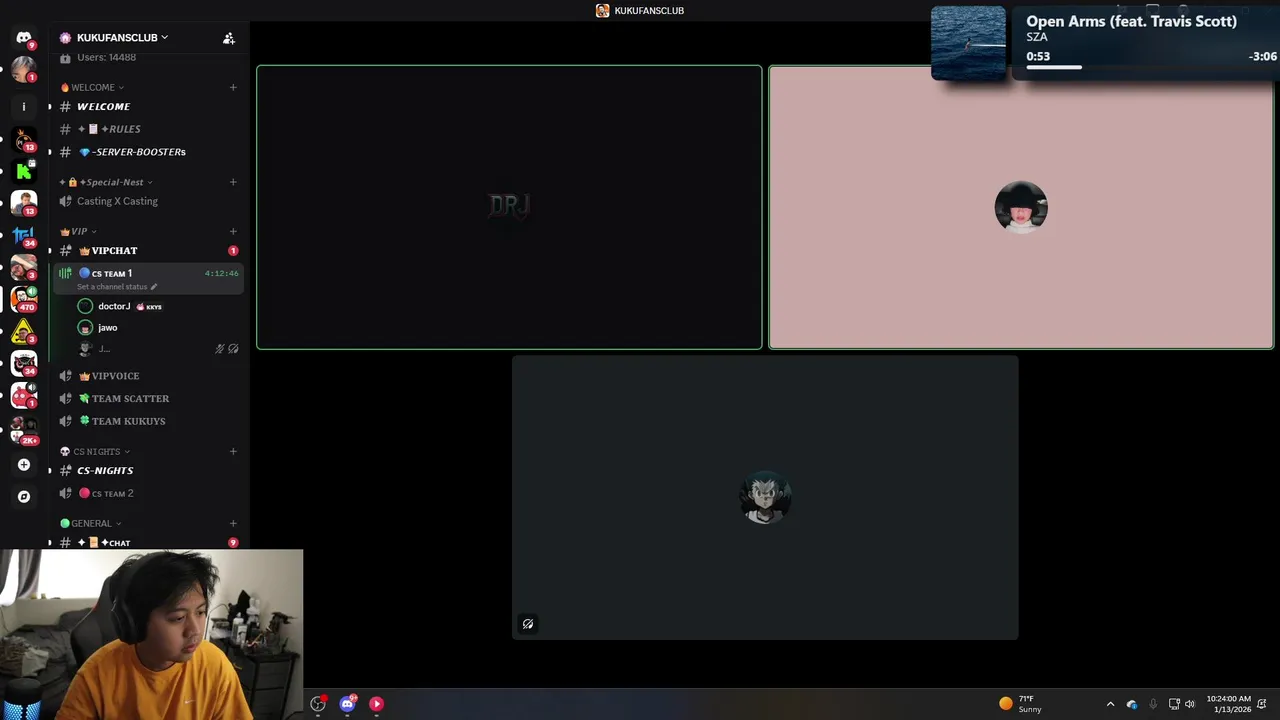
Task: Add a channel in Special-Nest category
Action: 233,182
